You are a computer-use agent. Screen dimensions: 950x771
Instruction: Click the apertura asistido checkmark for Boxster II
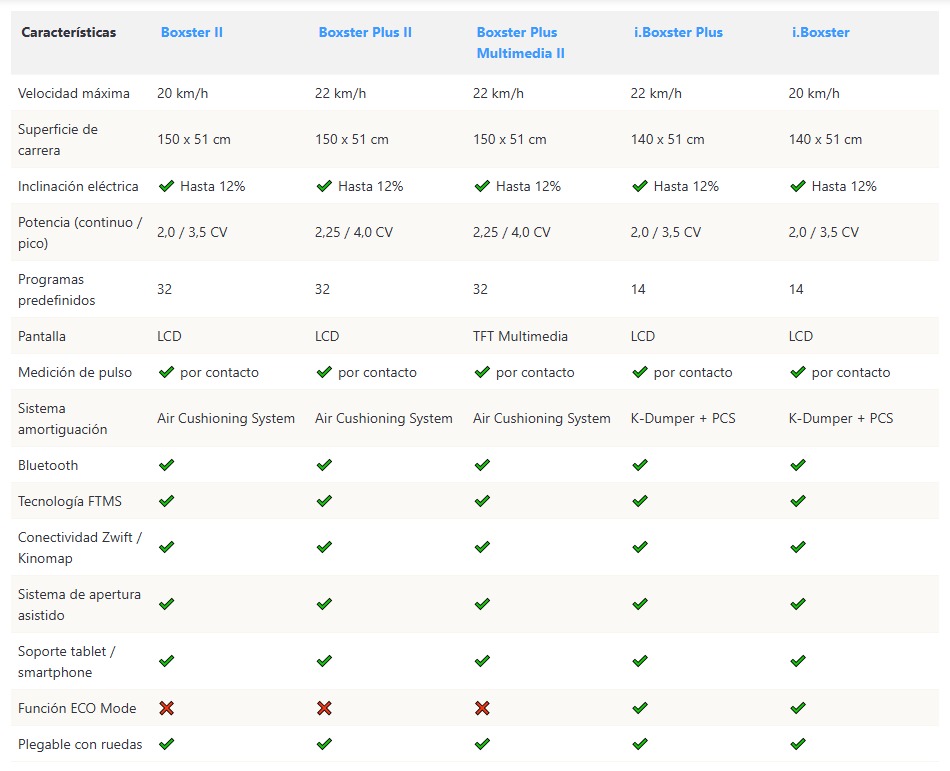[166, 604]
